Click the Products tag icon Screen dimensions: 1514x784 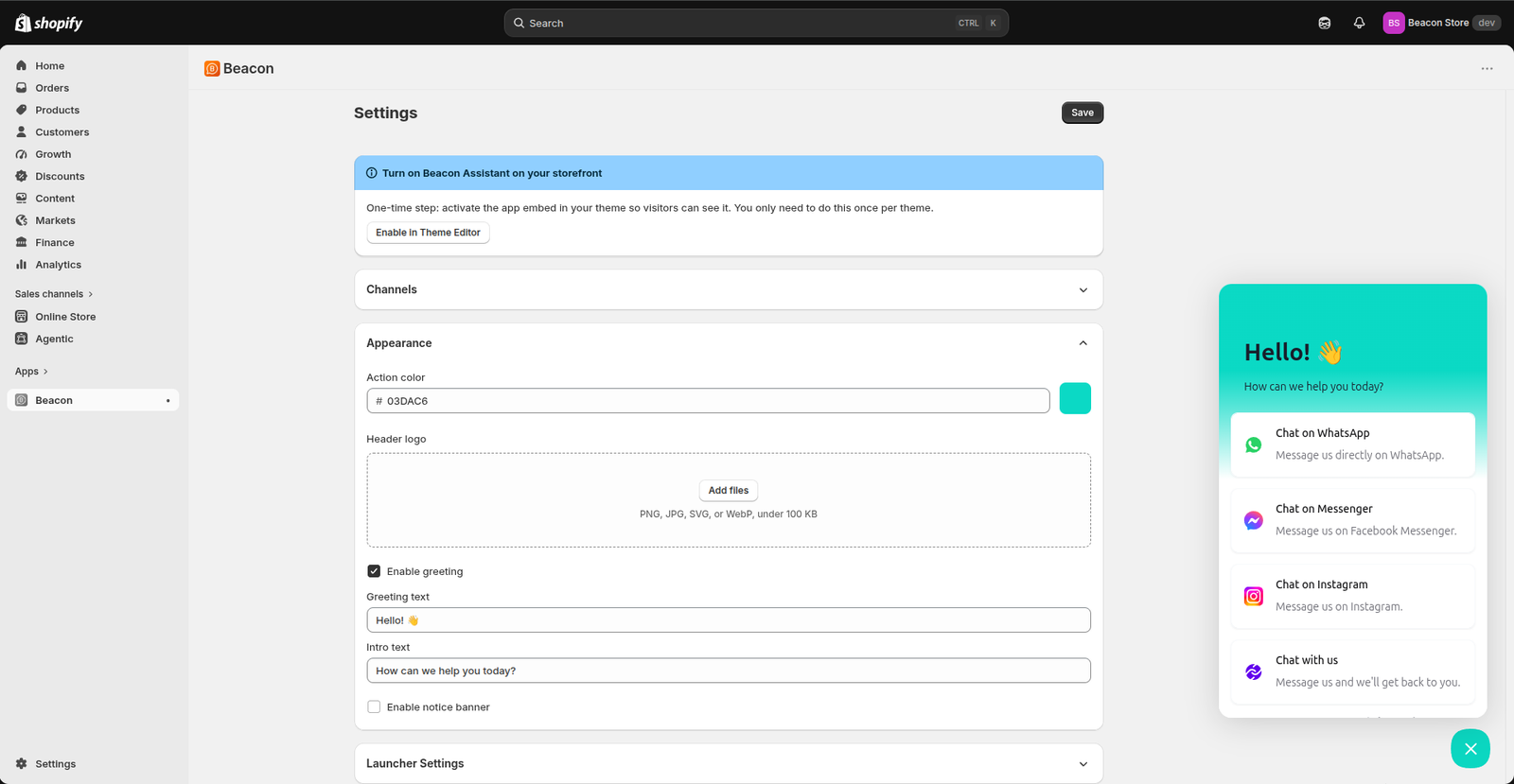coord(21,110)
